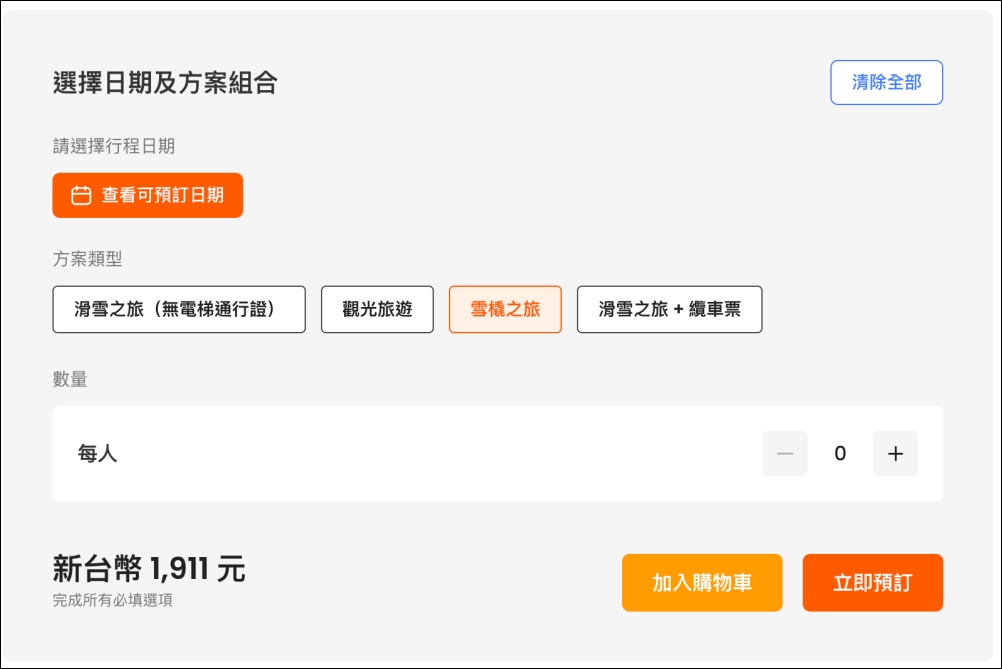Deselect the highlighted 雪橇之旅 option
The width and height of the screenshot is (1002, 669).
505,309
